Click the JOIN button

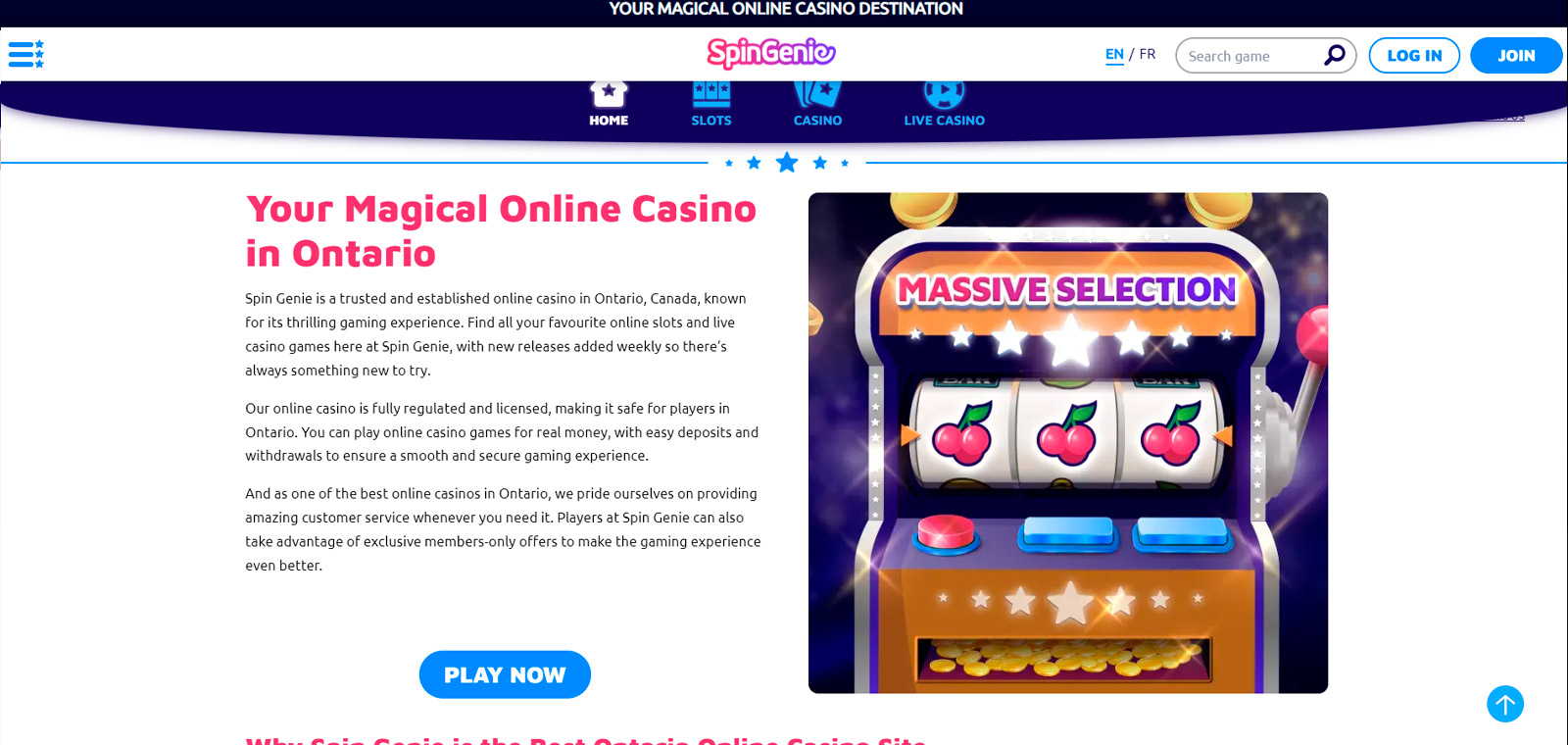[x=1516, y=56]
